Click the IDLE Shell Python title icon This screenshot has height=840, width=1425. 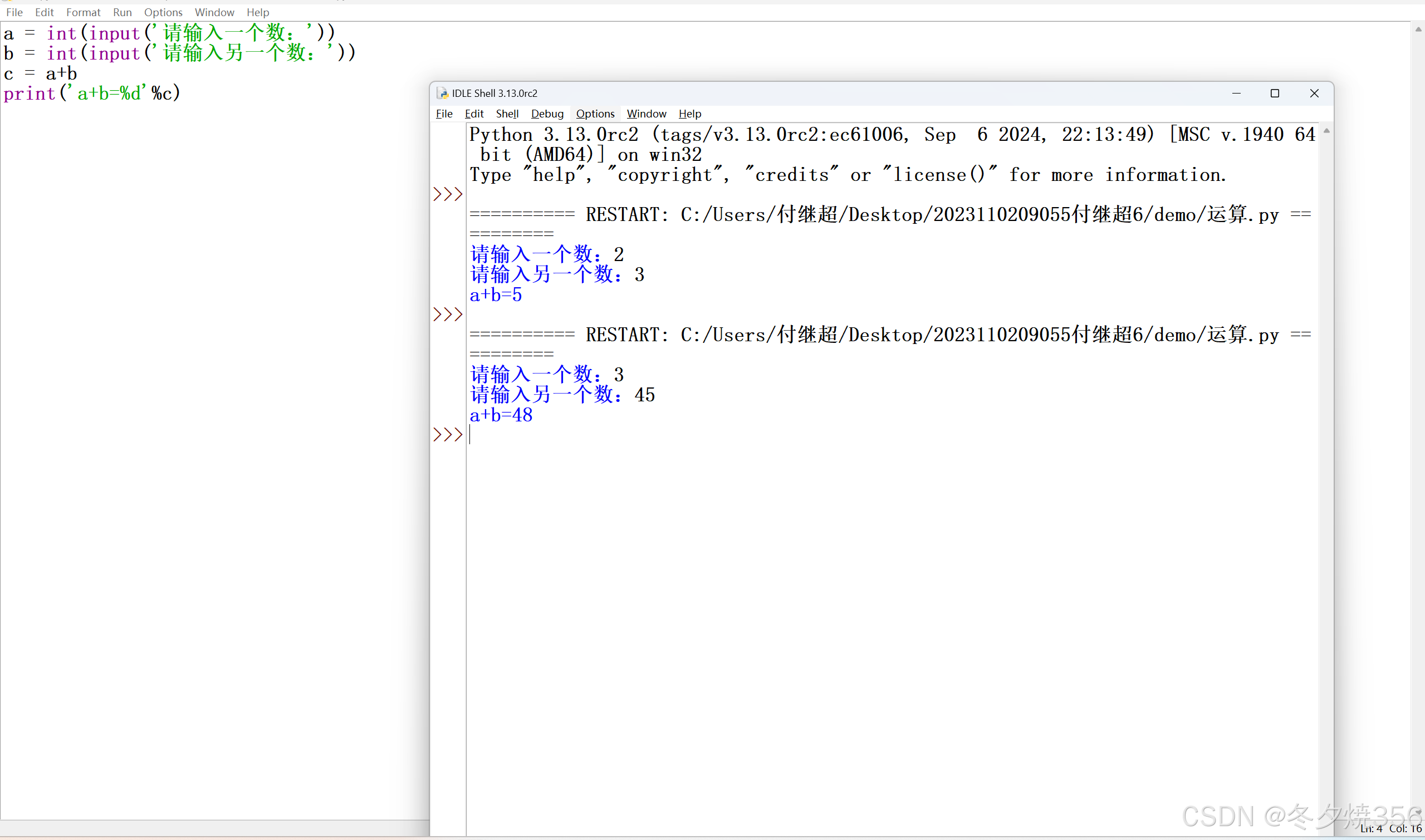442,94
